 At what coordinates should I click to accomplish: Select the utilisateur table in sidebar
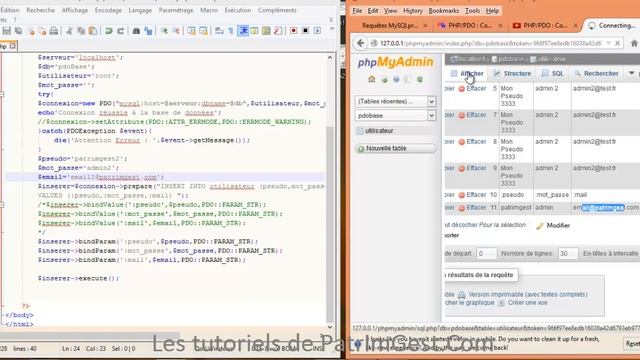tap(379, 131)
